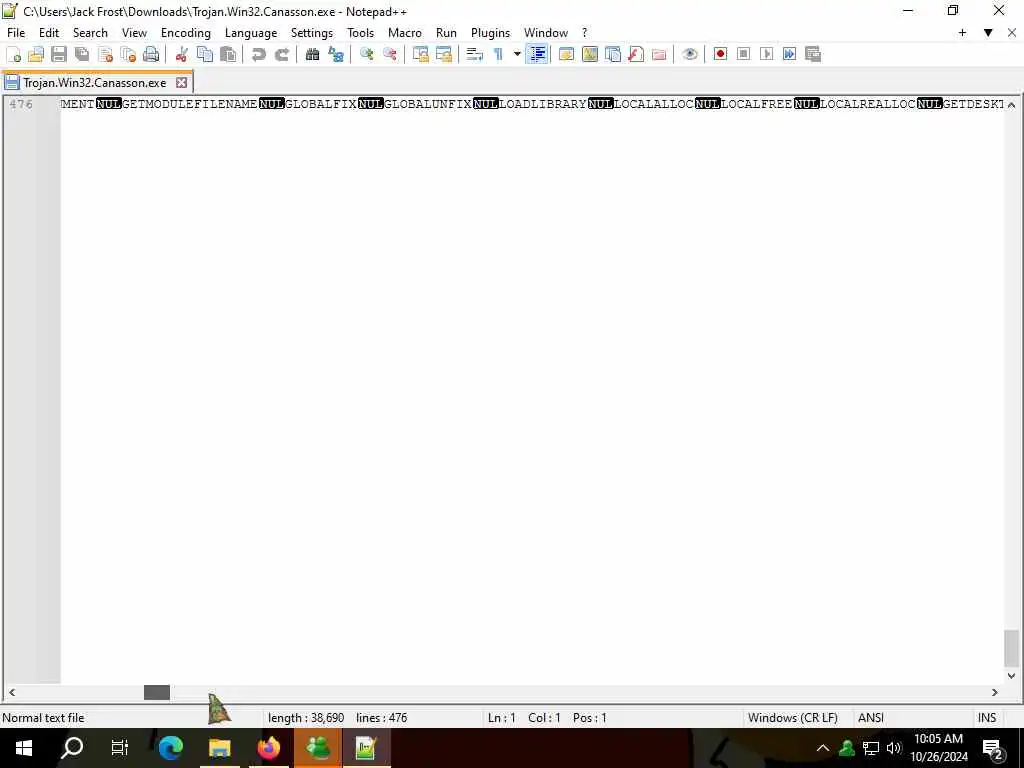
Task: Click the plus button in the menu bar
Action: (962, 33)
